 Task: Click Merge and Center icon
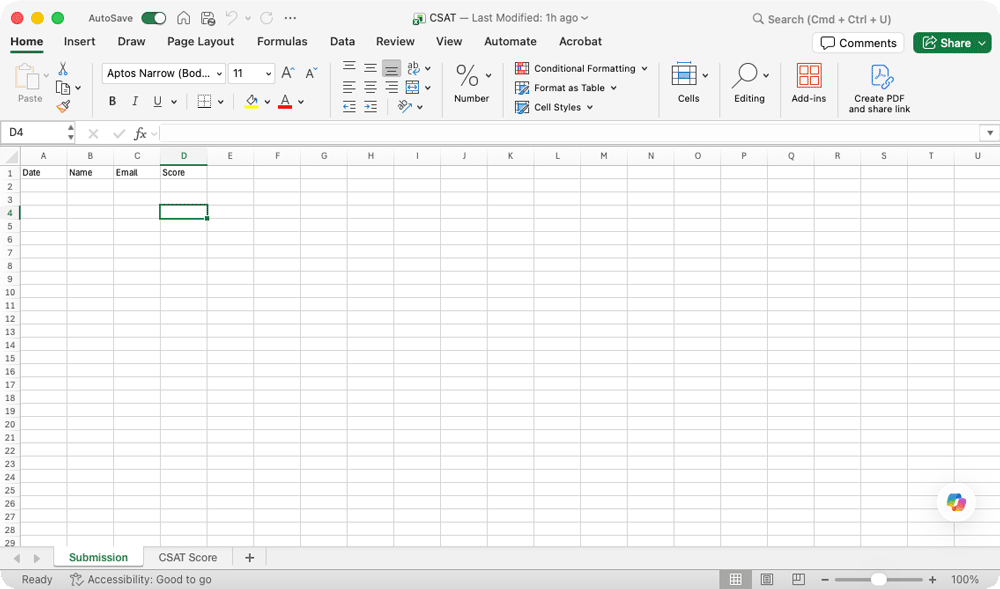point(413,87)
